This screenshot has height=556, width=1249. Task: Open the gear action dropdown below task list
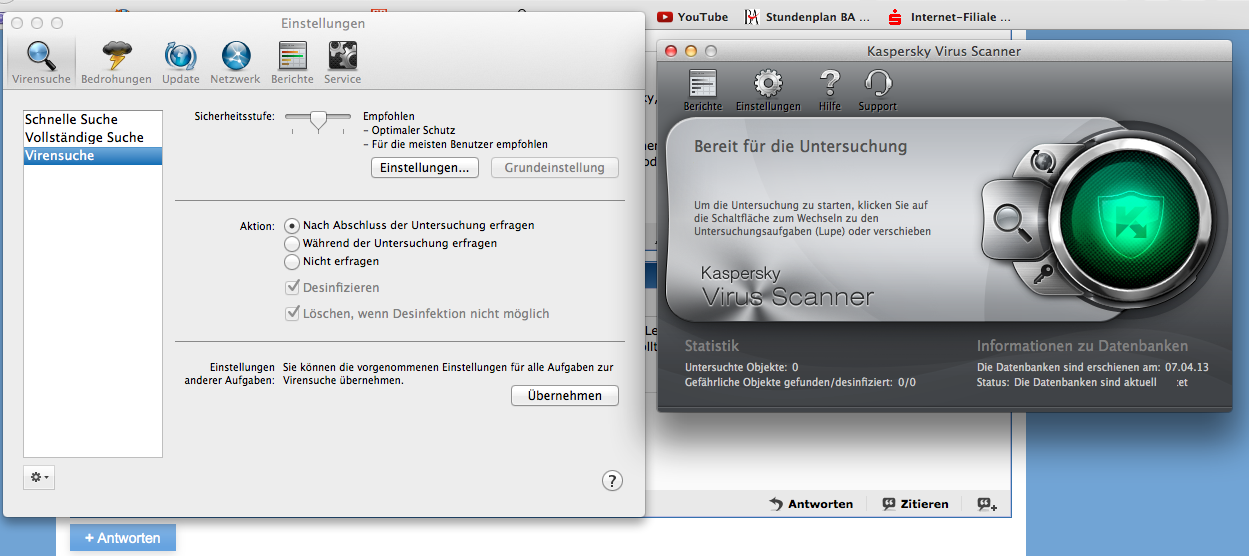39,477
